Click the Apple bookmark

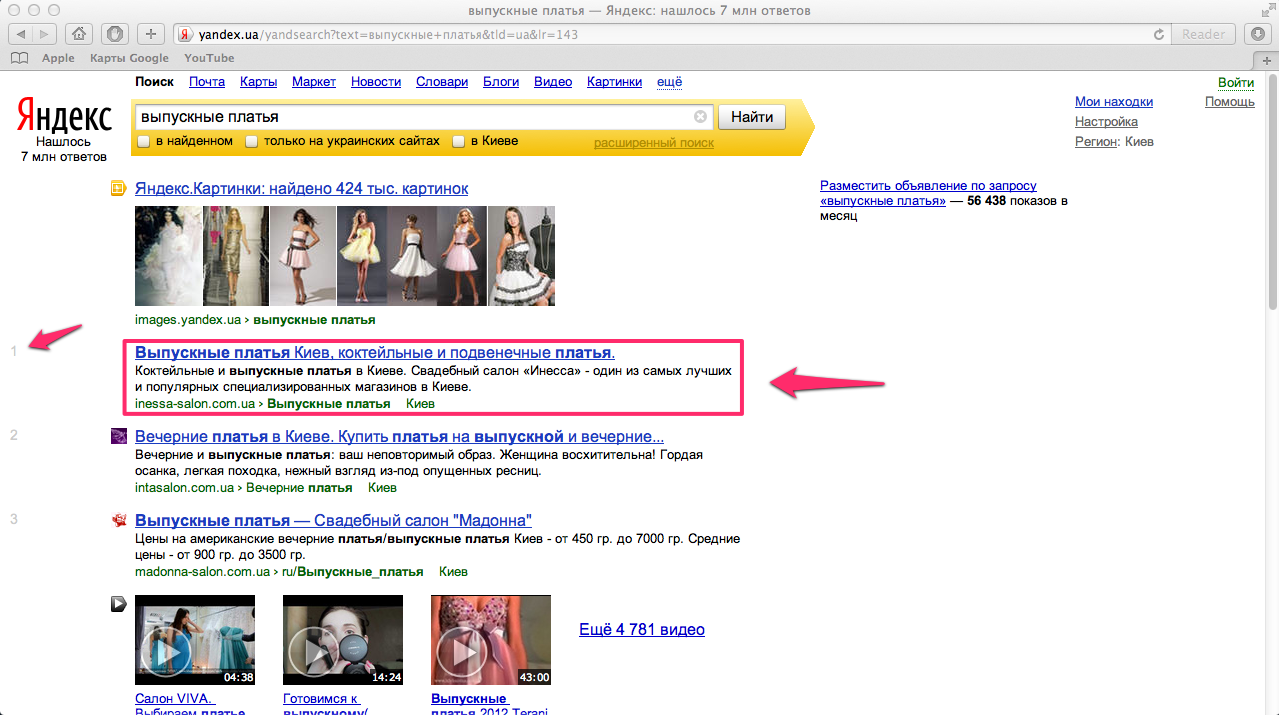coord(58,58)
